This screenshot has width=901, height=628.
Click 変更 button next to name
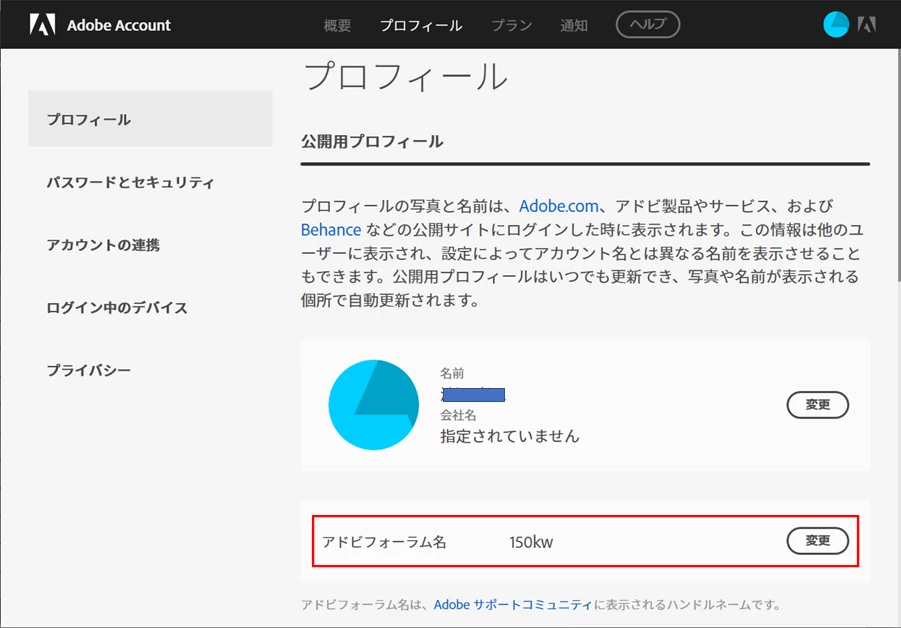click(x=817, y=404)
